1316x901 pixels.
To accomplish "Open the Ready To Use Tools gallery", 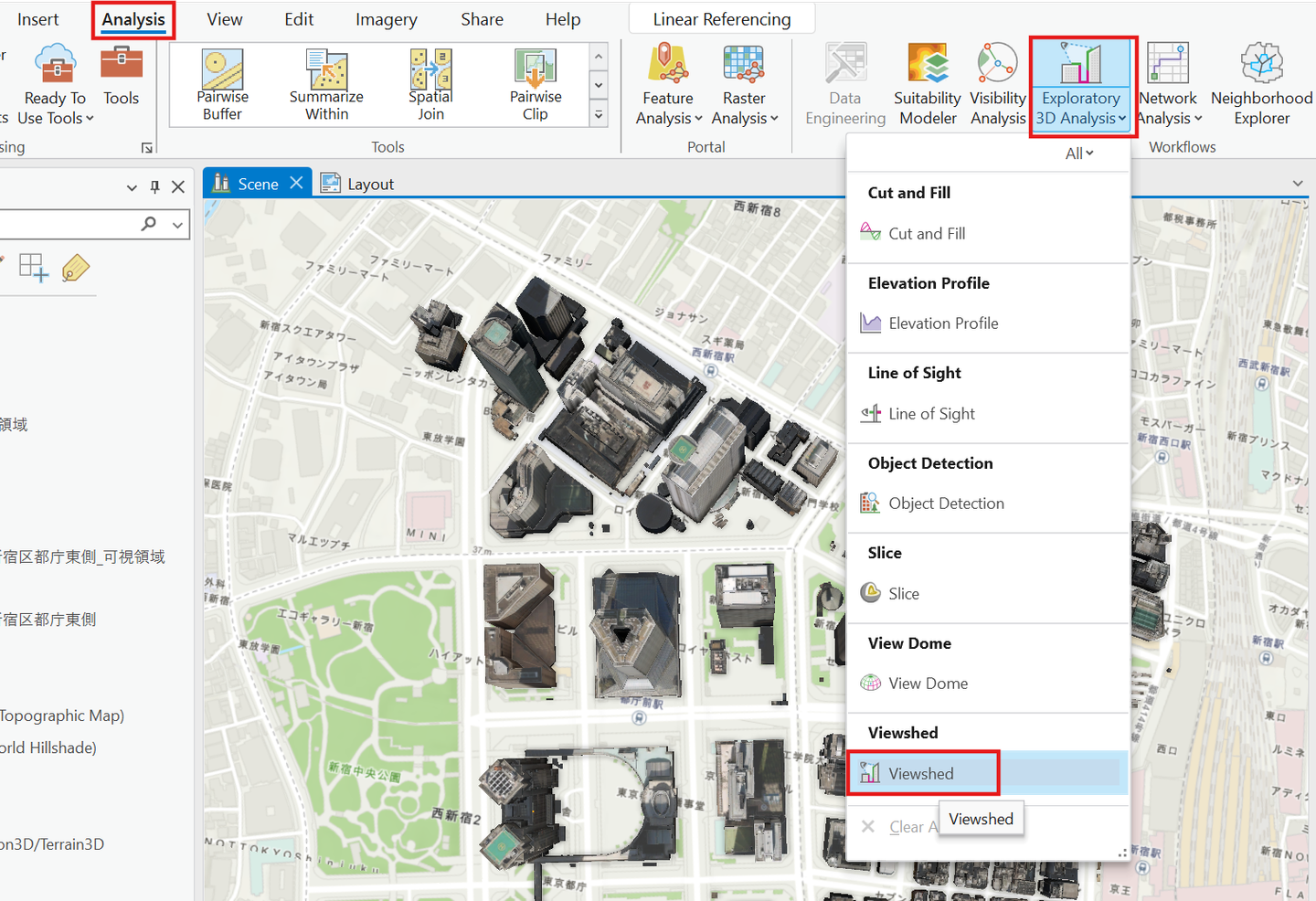I will tap(55, 84).
